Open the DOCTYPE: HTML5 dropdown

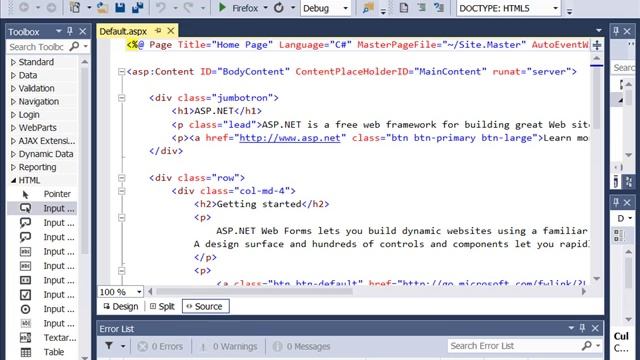(555, 8)
